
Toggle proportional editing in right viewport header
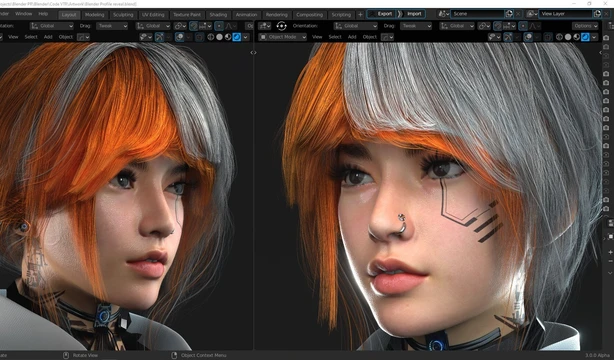click(x=523, y=26)
